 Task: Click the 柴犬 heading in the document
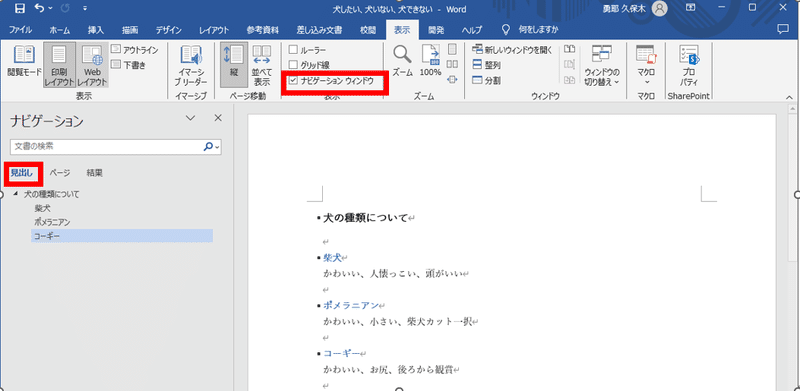(x=332, y=257)
